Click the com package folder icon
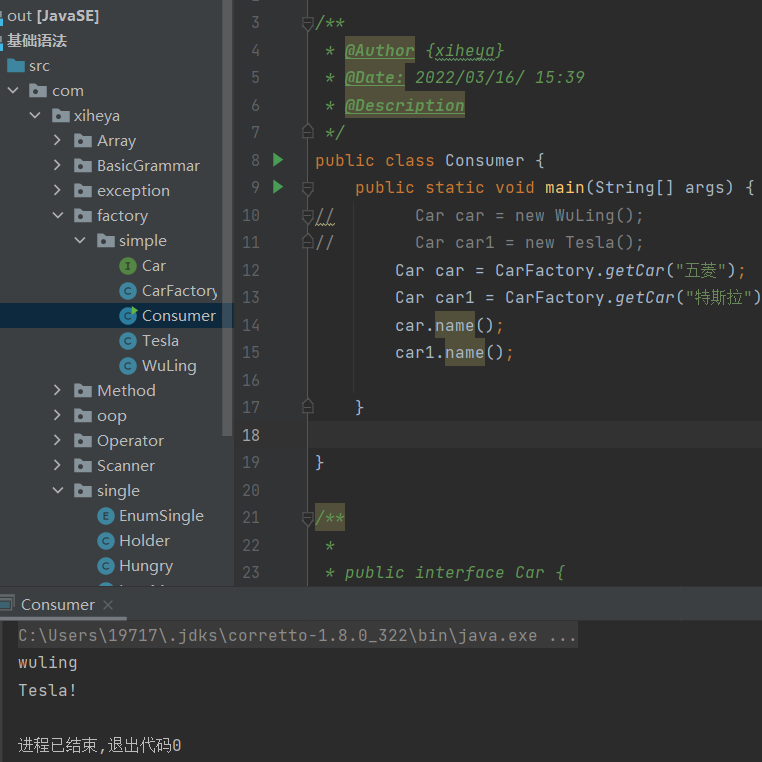This screenshot has height=762, width=762. (x=38, y=90)
